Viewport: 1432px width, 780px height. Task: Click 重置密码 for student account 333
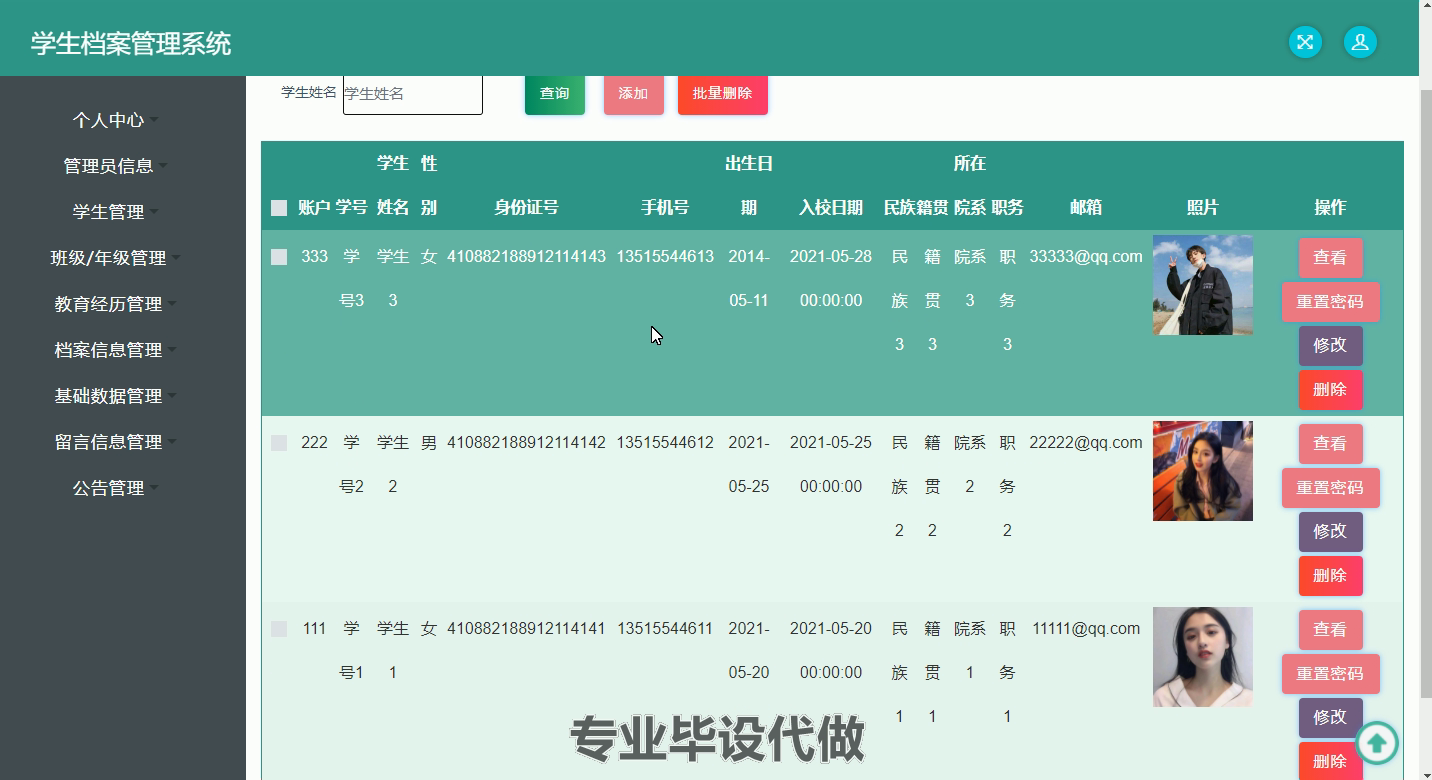[x=1330, y=302]
